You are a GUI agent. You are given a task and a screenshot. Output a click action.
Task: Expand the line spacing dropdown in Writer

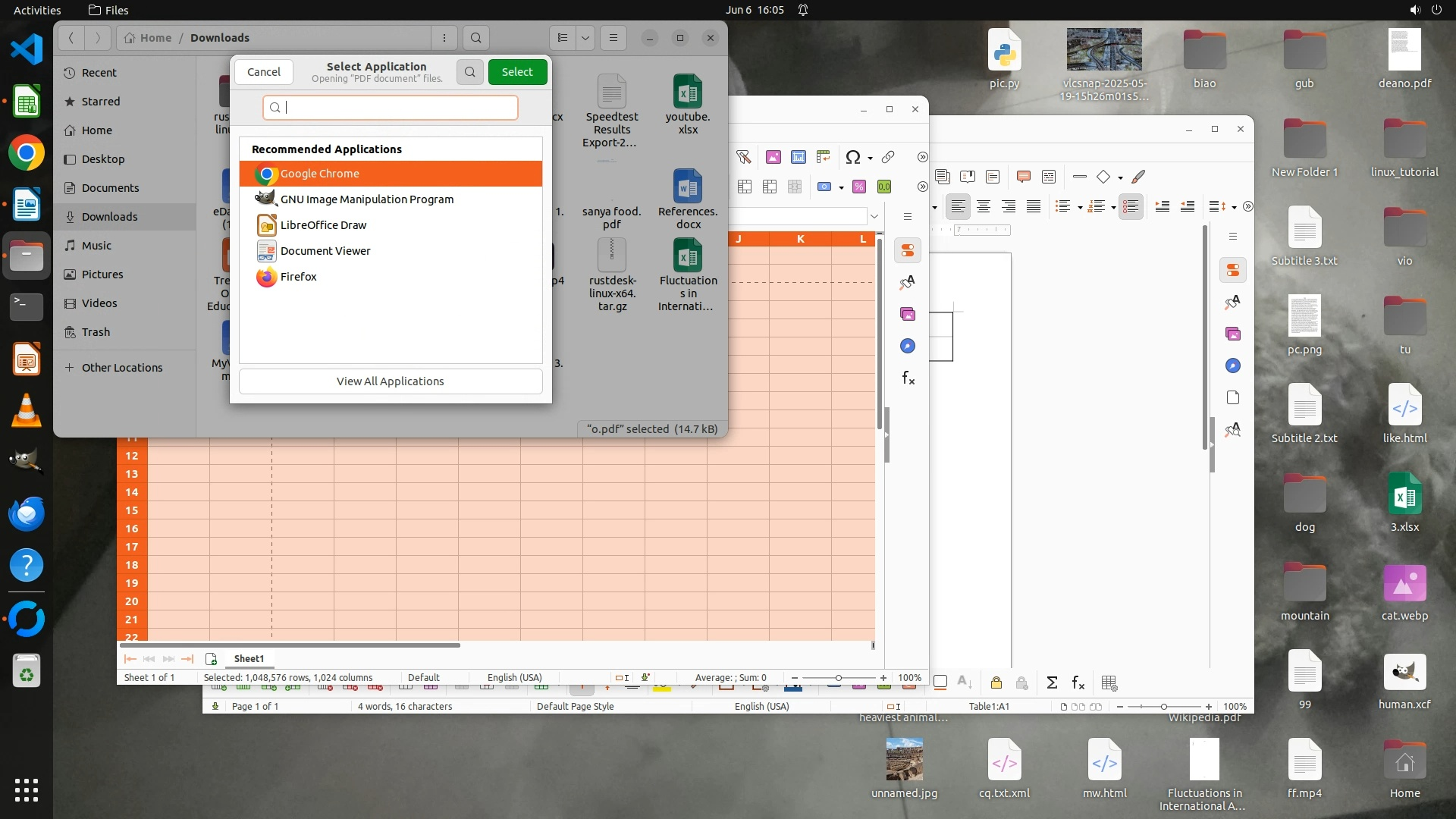[1234, 208]
